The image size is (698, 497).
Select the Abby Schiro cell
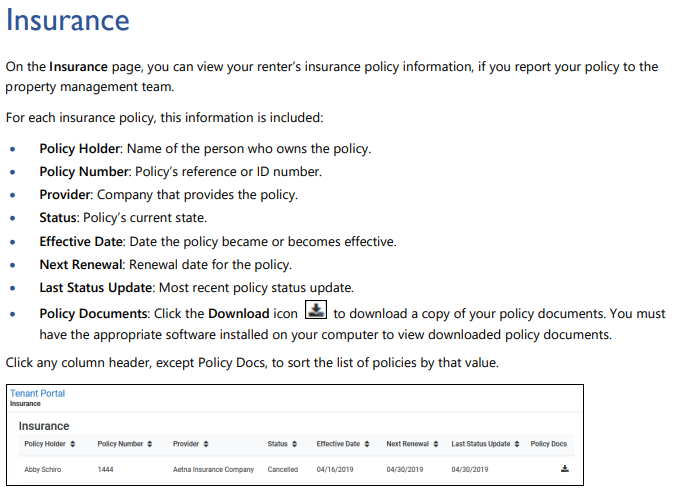(43, 469)
